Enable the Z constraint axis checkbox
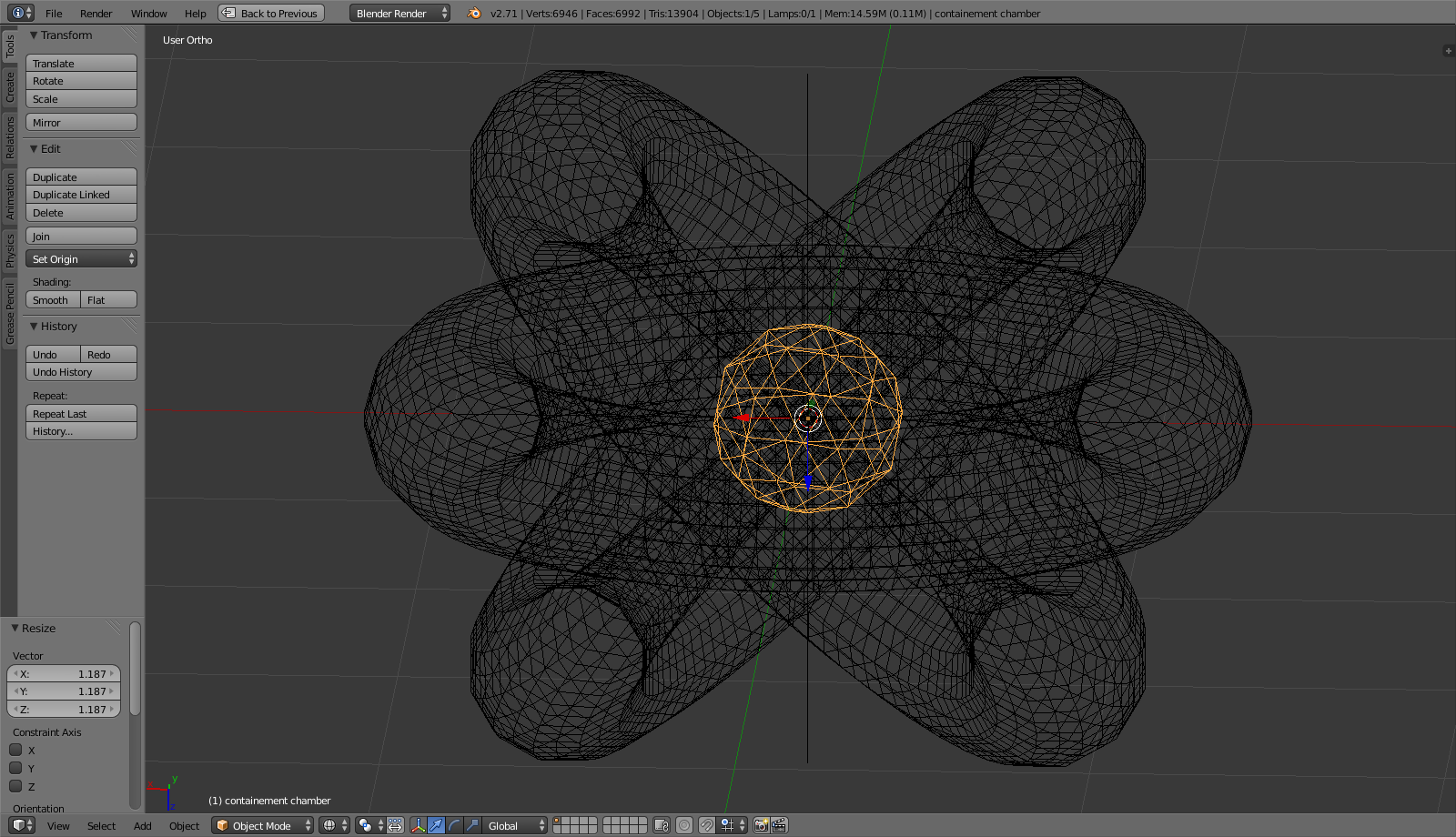Image resolution: width=1456 pixels, height=837 pixels. (15, 786)
